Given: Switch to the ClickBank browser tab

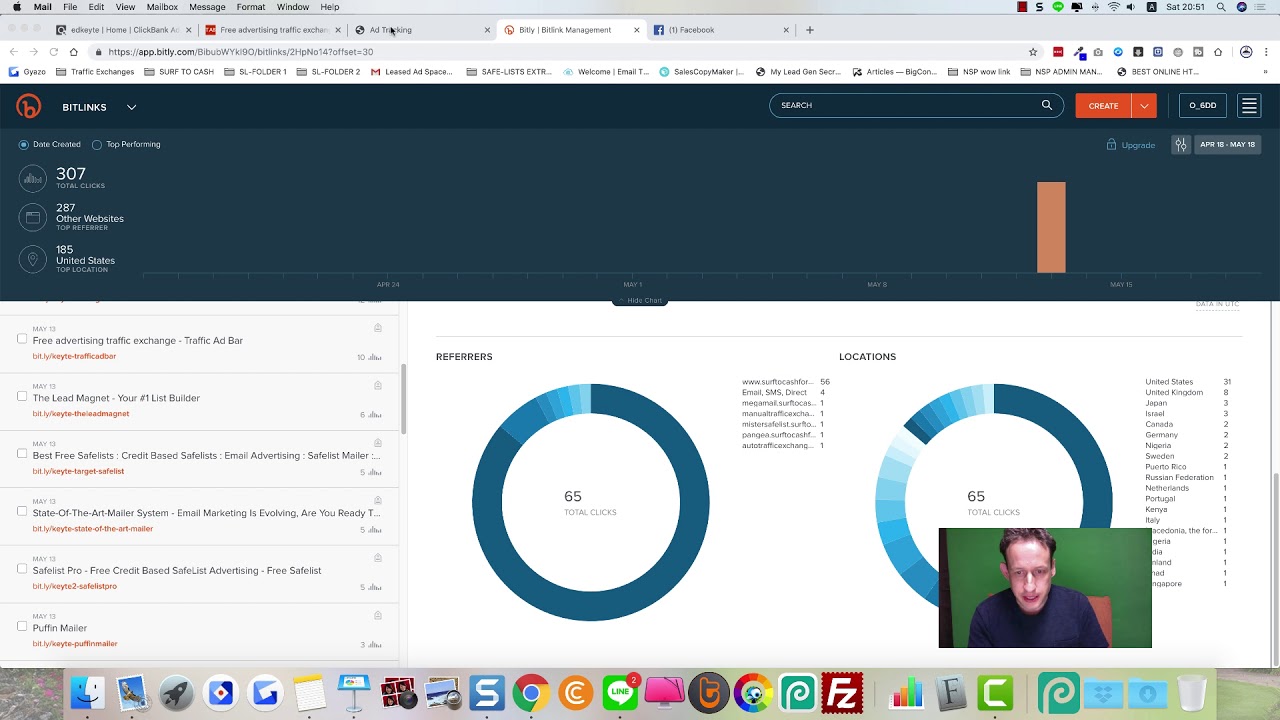Looking at the screenshot, I should point(123,30).
